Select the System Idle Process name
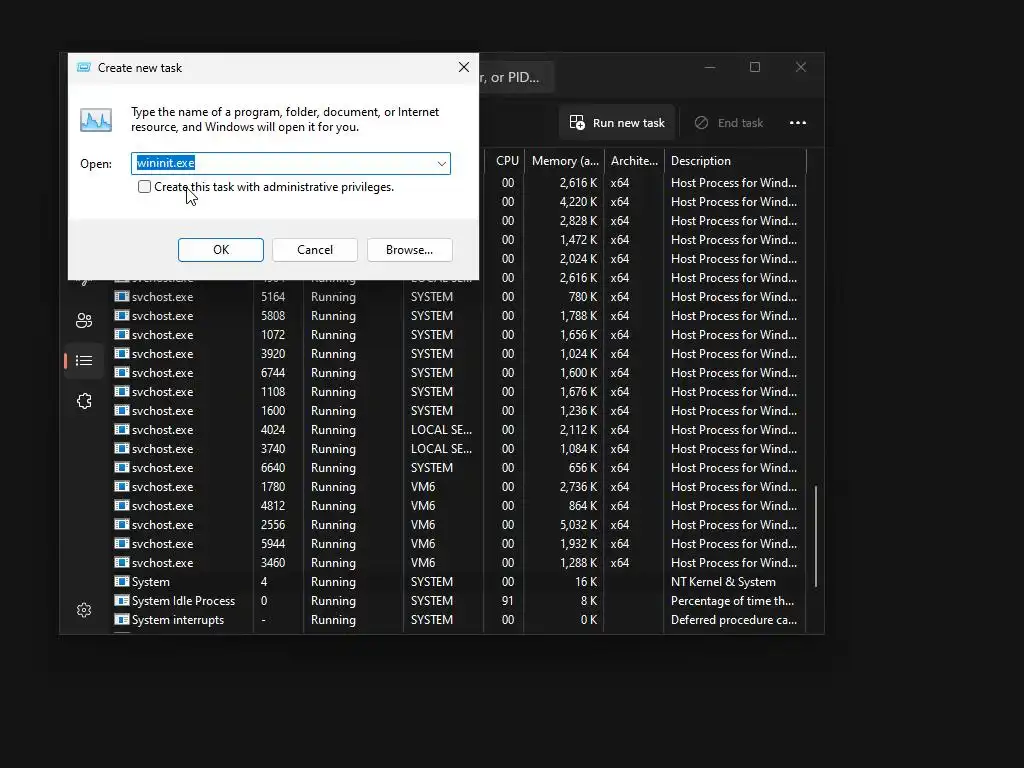Screen dimensions: 1024x768 [x=184, y=601]
